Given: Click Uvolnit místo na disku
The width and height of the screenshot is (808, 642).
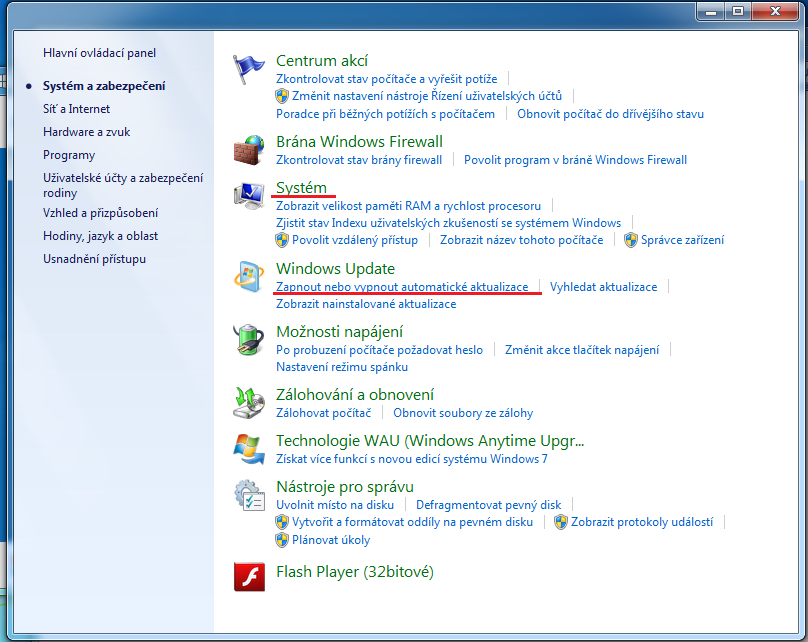Looking at the screenshot, I should [x=335, y=505].
